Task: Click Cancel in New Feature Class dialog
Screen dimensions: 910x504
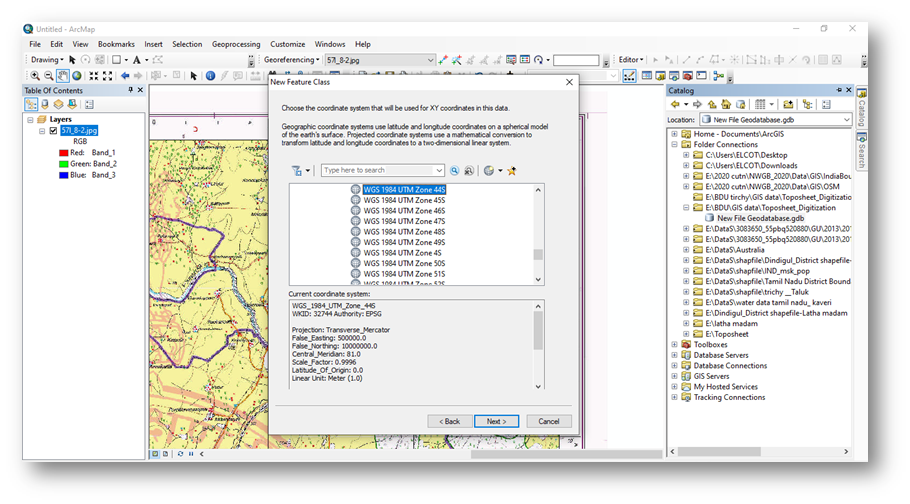Action: (548, 422)
